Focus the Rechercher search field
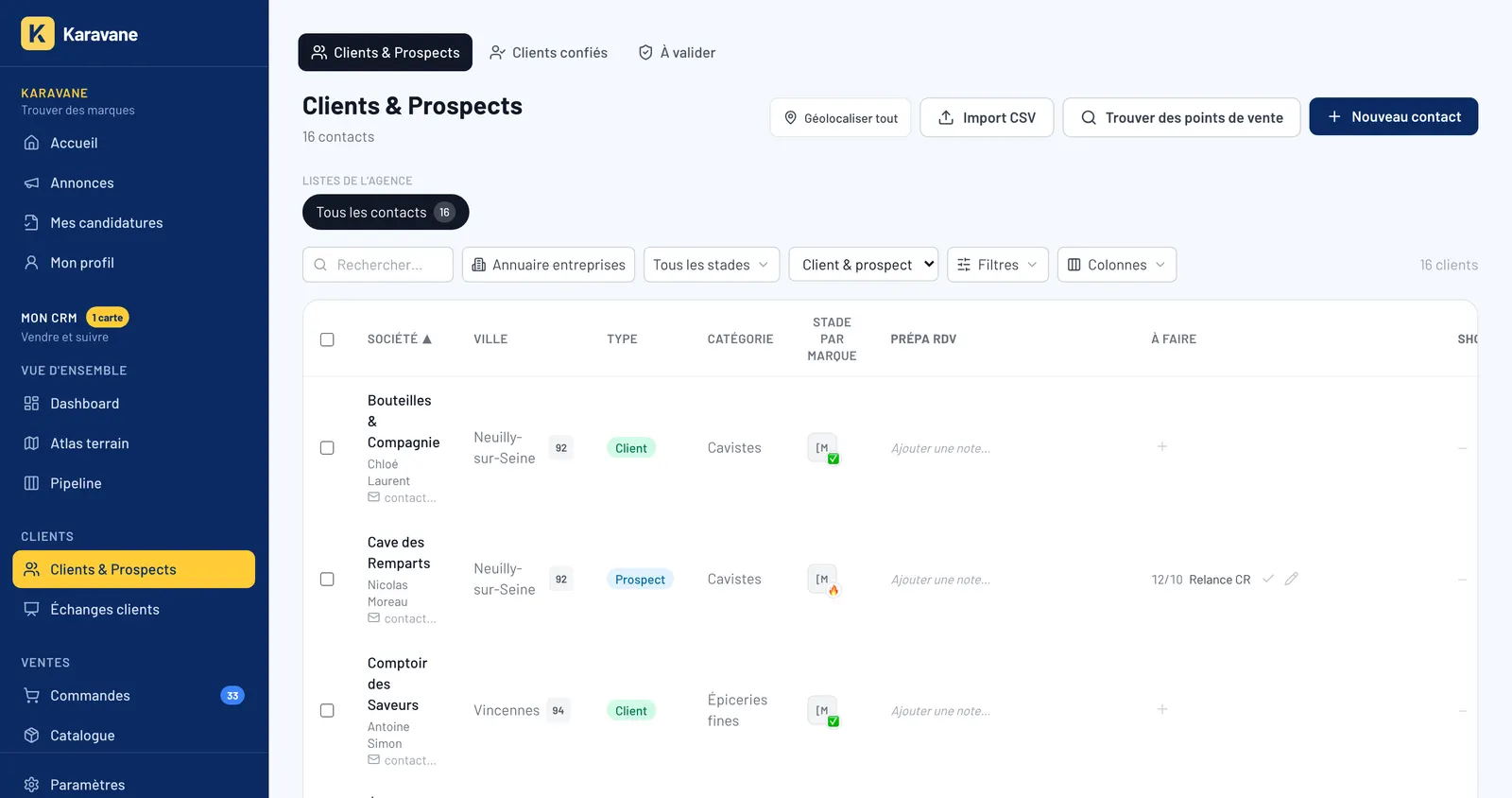Screen dimensions: 1512x798 click(378, 265)
